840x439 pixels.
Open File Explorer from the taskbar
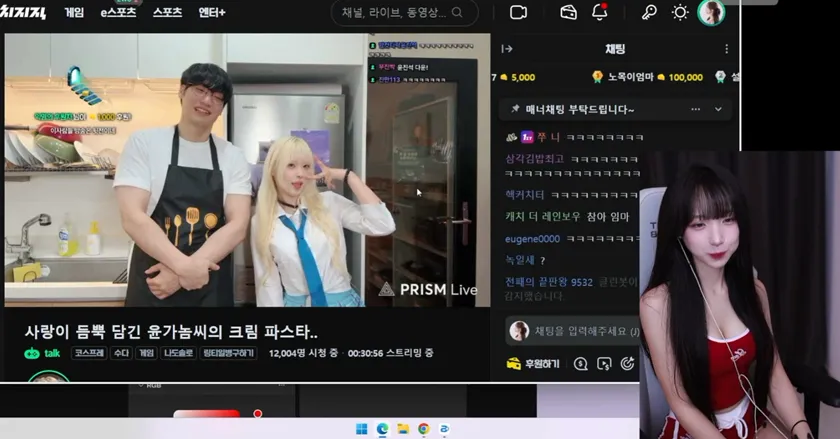(403, 429)
